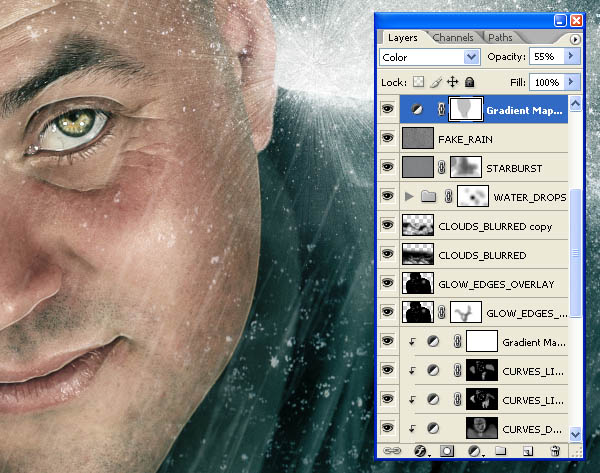Open the Add layer style menu

pos(421,451)
